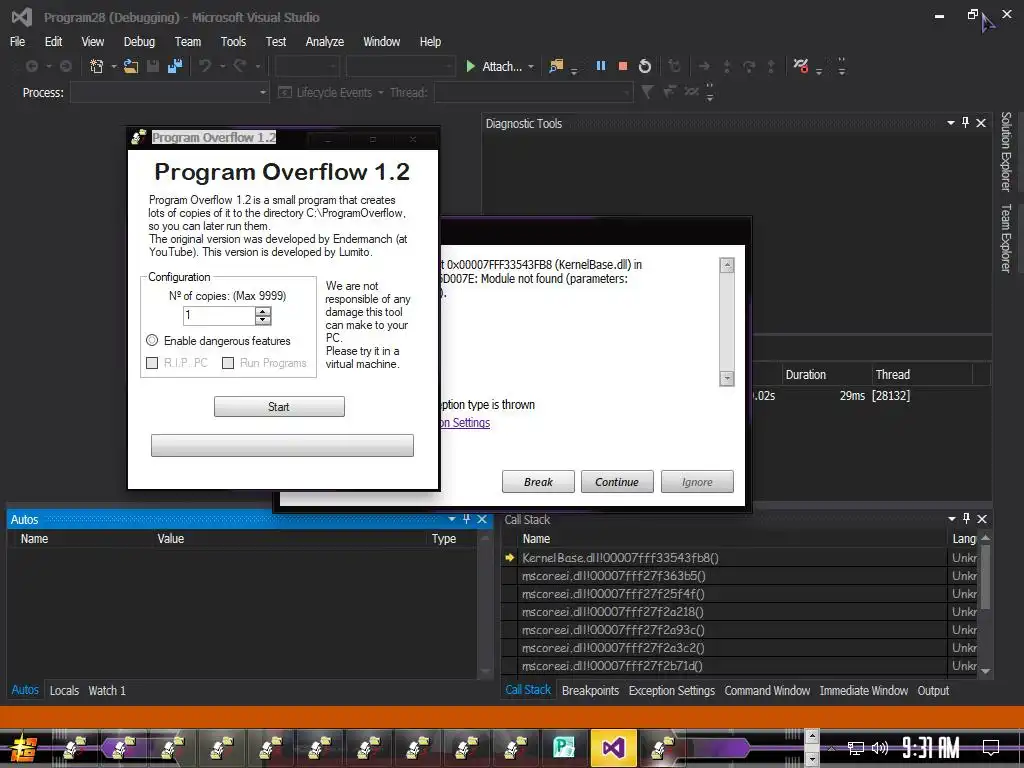This screenshot has width=1024, height=768.
Task: Open the Output tab
Action: coord(933,690)
